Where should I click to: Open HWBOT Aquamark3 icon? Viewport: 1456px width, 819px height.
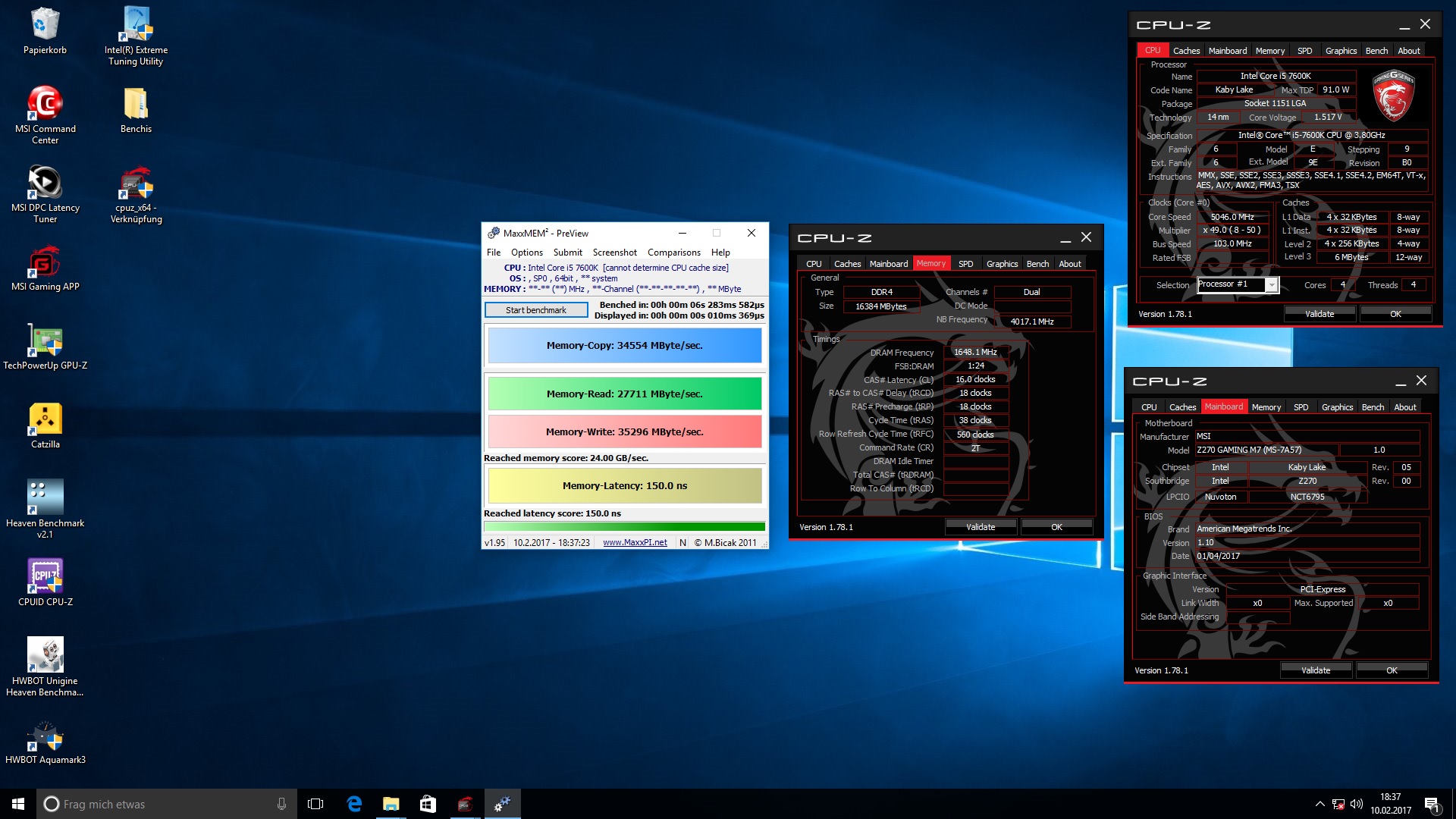[x=45, y=742]
